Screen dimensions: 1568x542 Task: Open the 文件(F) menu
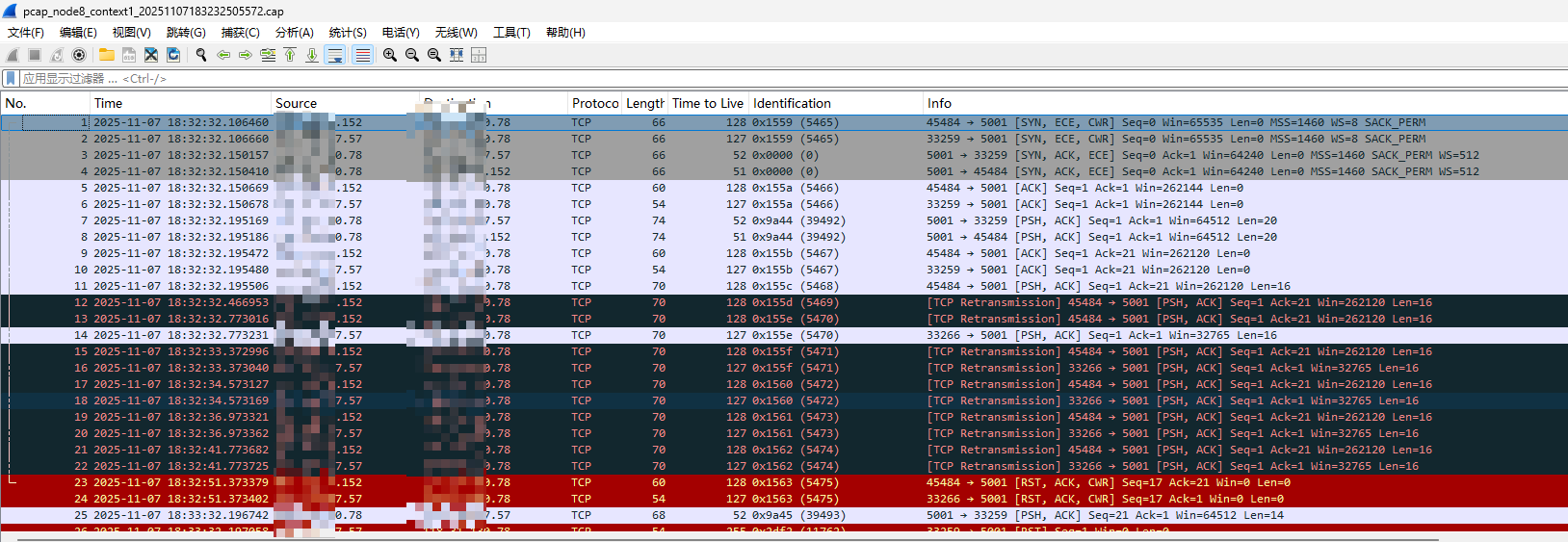coord(26,32)
